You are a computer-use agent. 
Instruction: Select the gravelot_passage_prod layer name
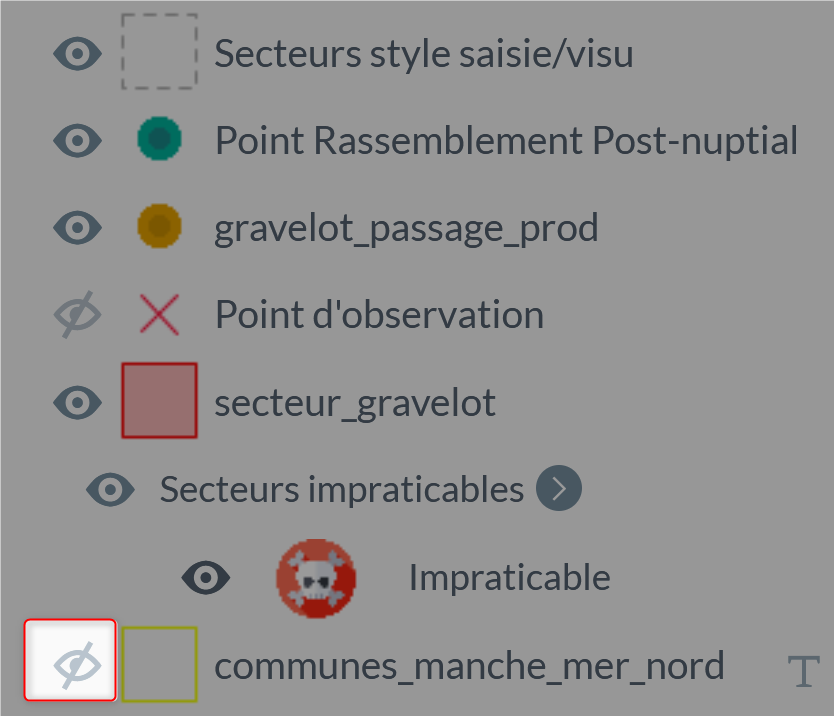406,229
